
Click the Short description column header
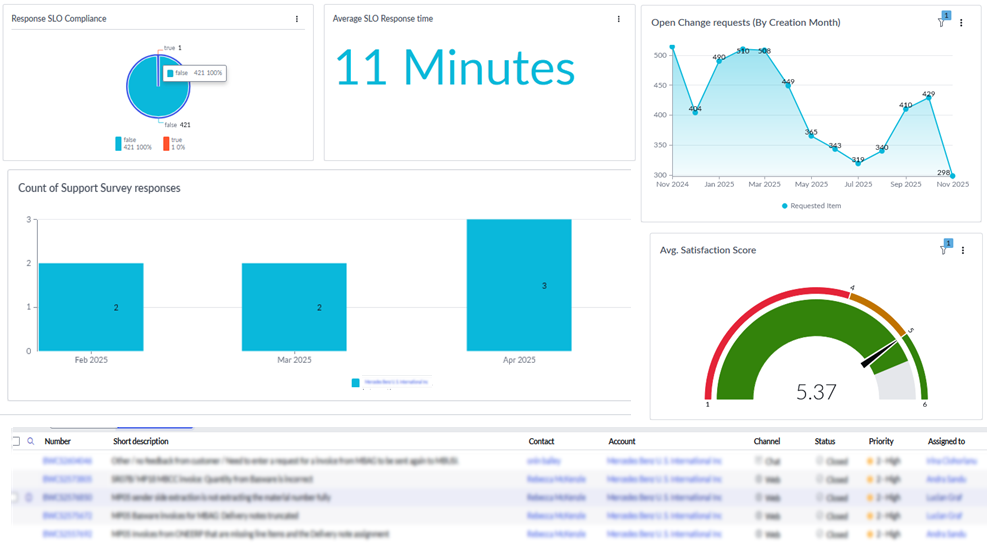coord(141,441)
